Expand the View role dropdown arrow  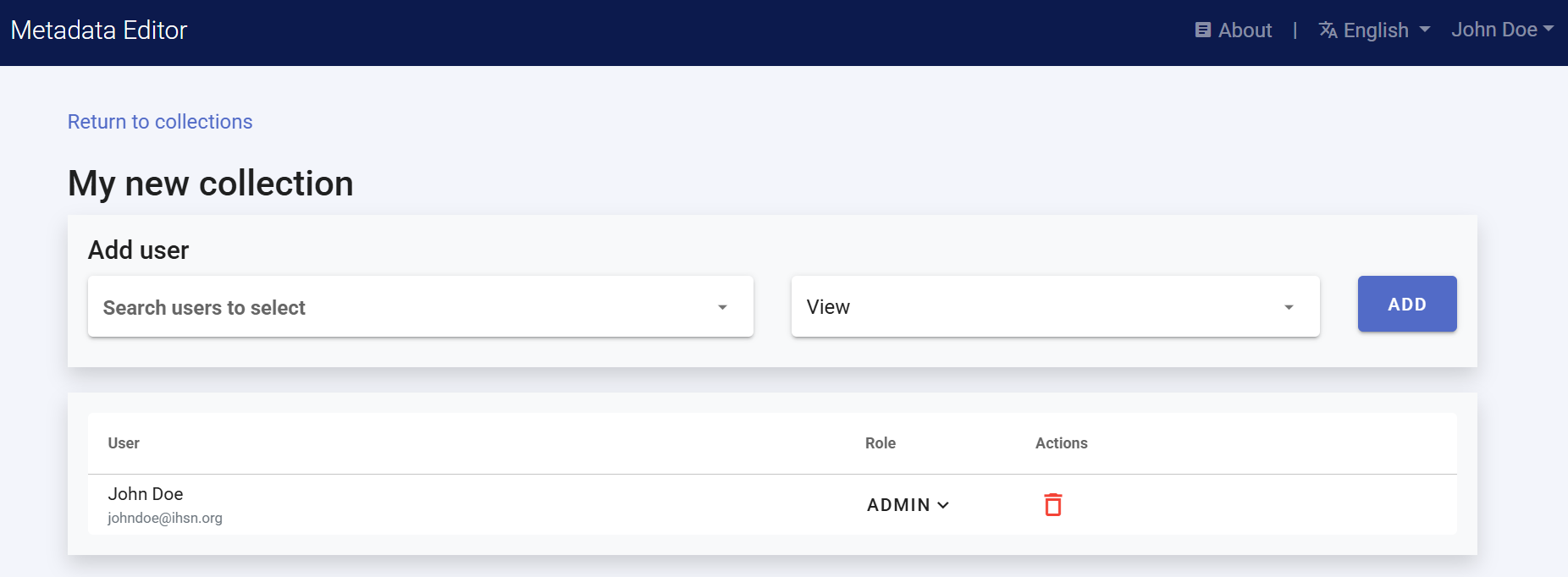coord(1289,307)
